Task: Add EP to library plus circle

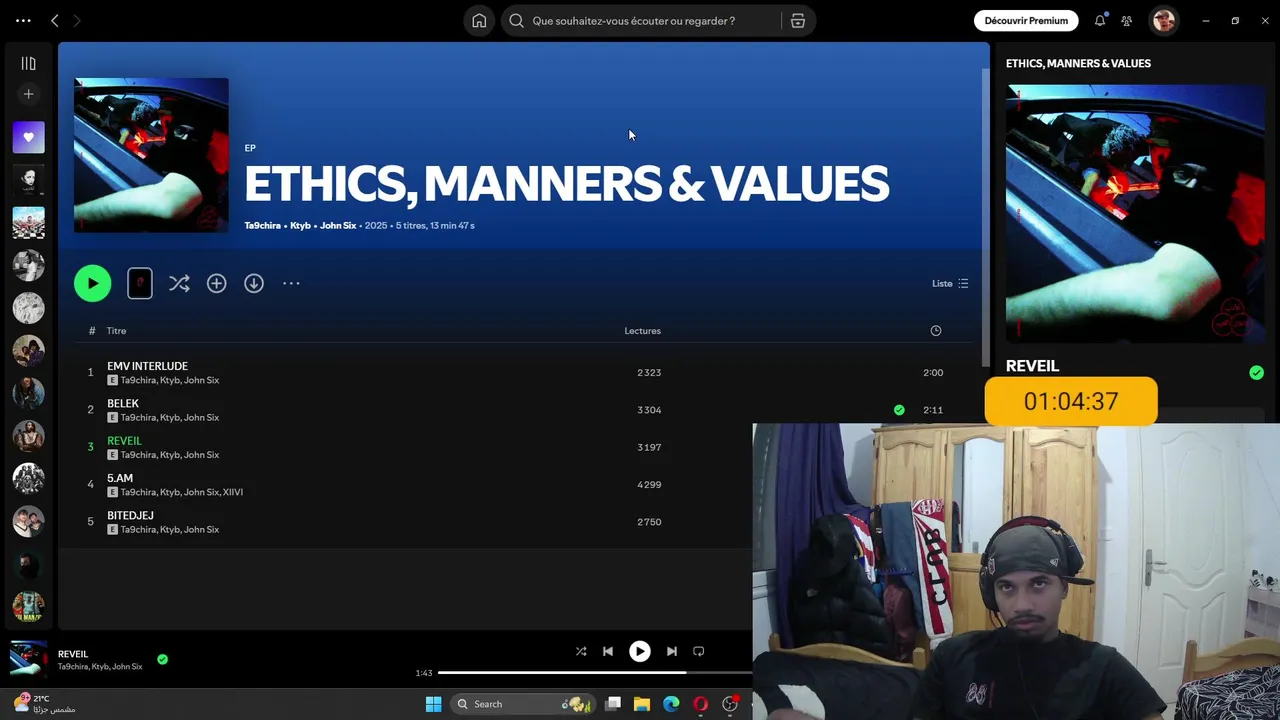Action: [x=216, y=283]
